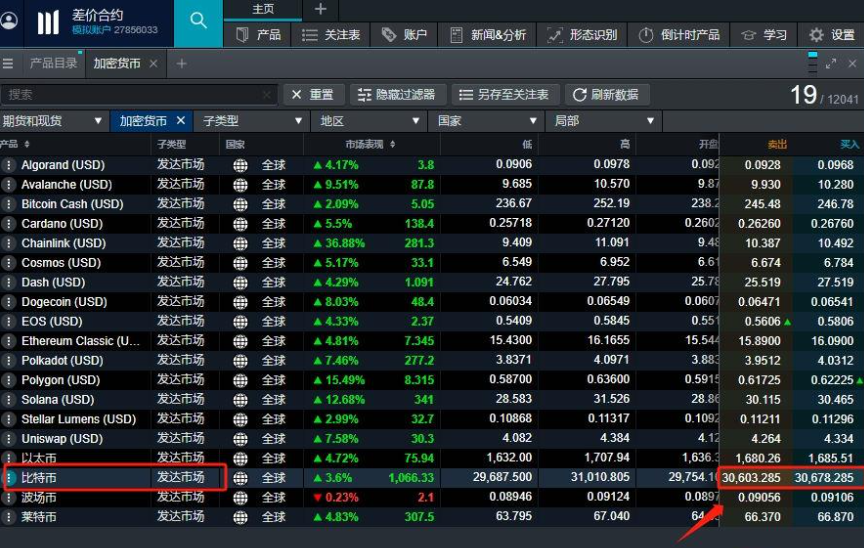The image size is (864, 548).
Task: Click globe icon in Dash (USD) row
Action: pos(240,283)
